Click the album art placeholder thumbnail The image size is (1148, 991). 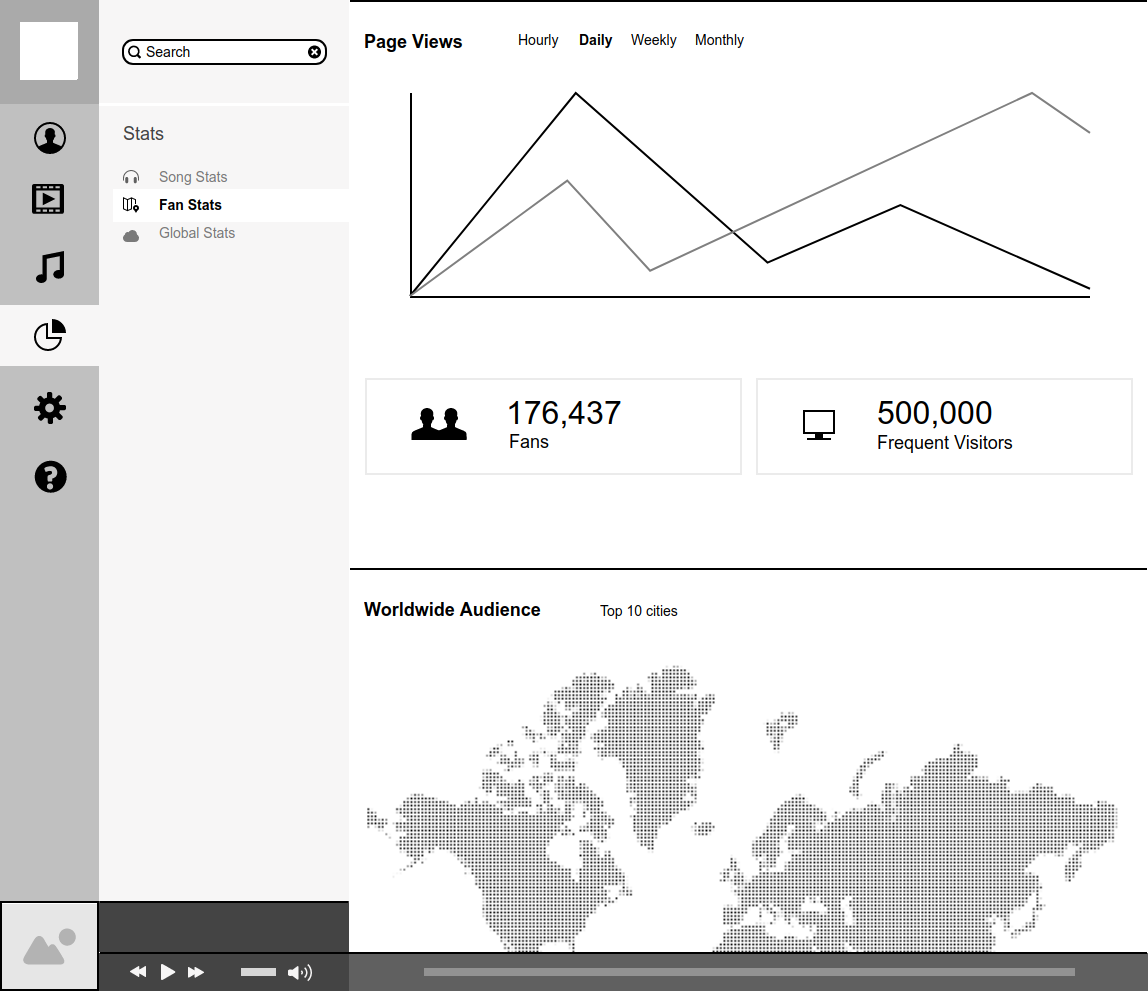click(49, 946)
